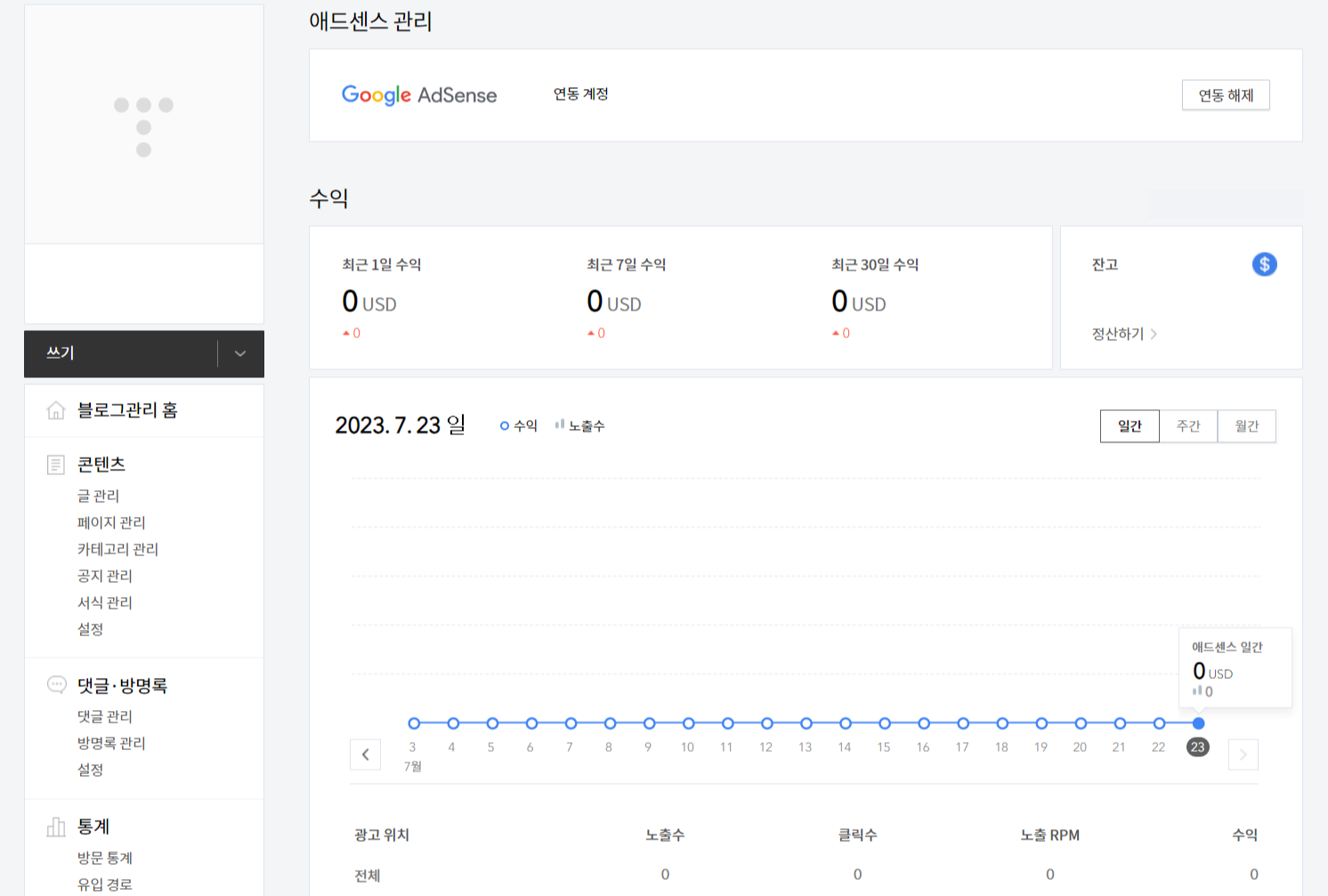This screenshot has width=1328, height=896.
Task: Toggle the 수익 series in the chart legend
Action: pos(518,425)
